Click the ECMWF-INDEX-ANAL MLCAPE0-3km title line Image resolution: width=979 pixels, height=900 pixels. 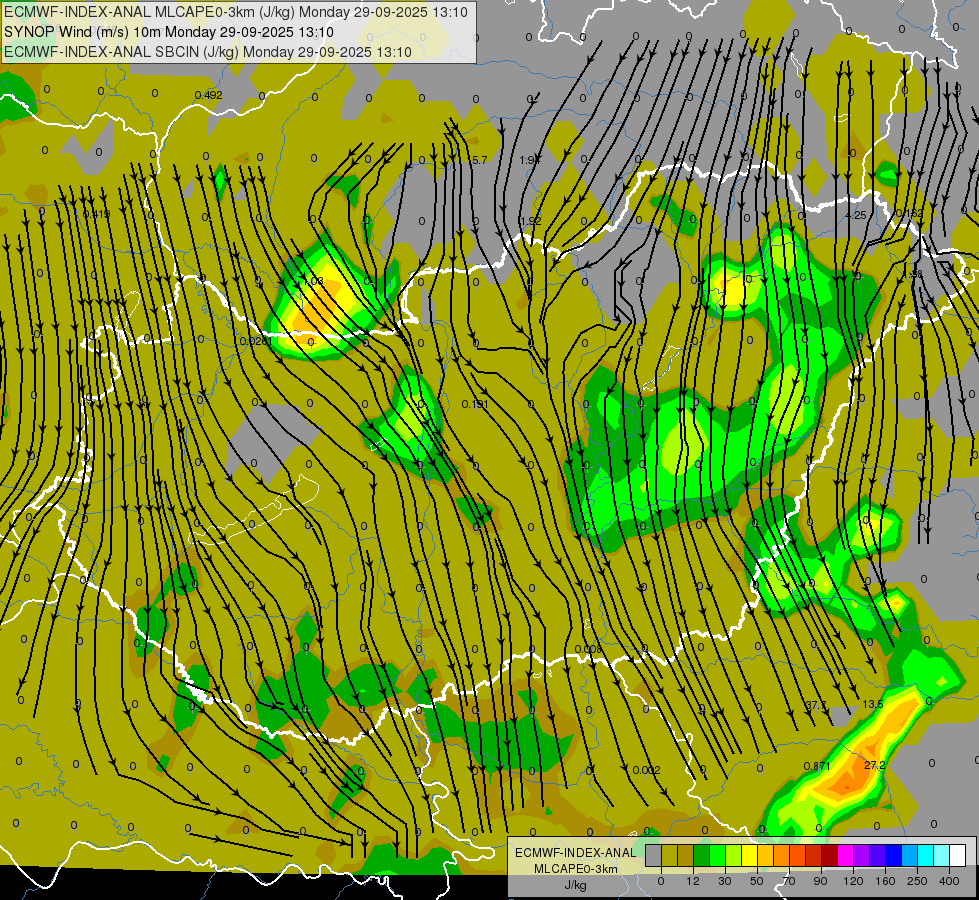pyautogui.click(x=236, y=12)
